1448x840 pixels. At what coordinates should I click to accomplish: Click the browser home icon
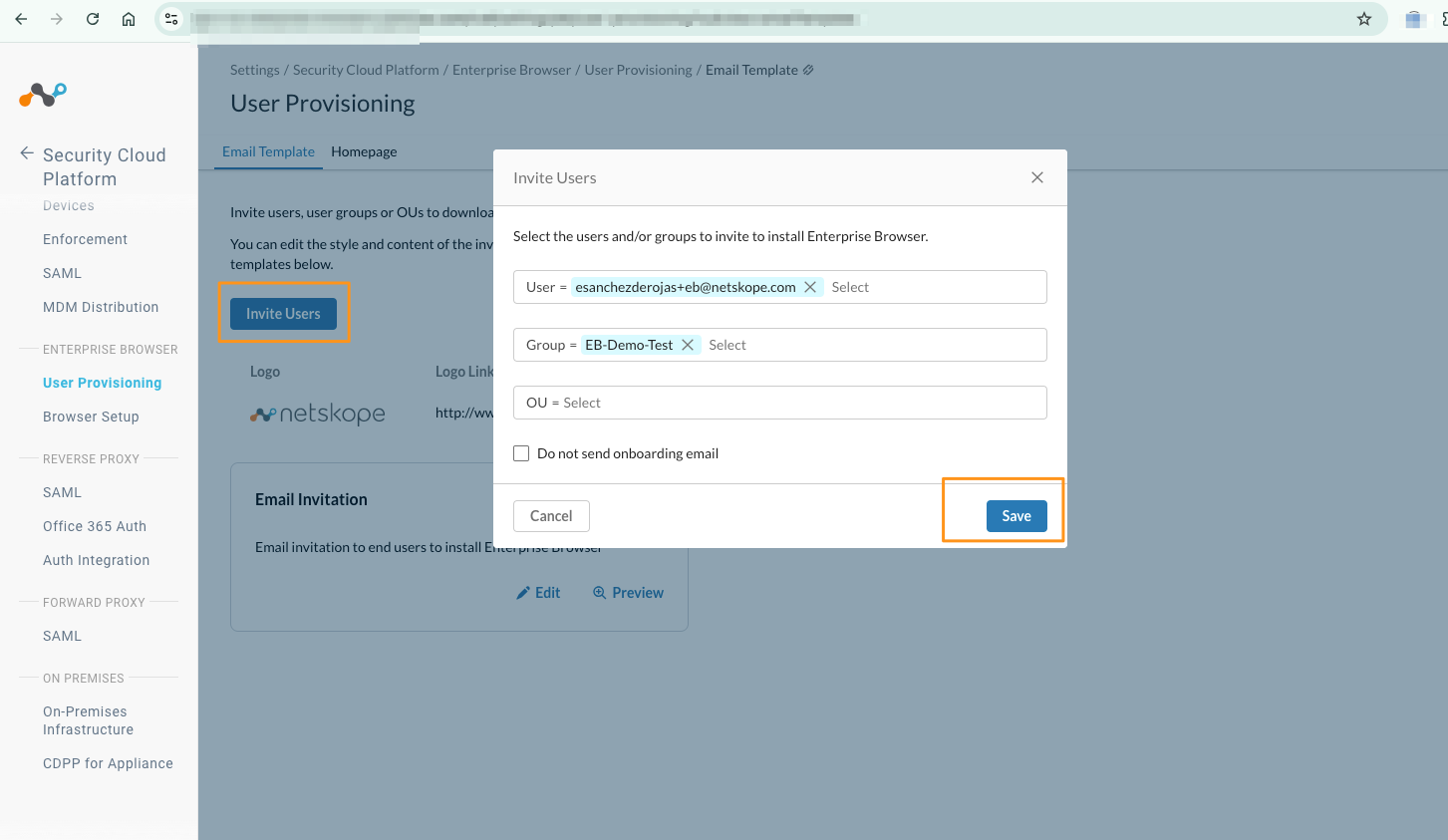pyautogui.click(x=129, y=19)
